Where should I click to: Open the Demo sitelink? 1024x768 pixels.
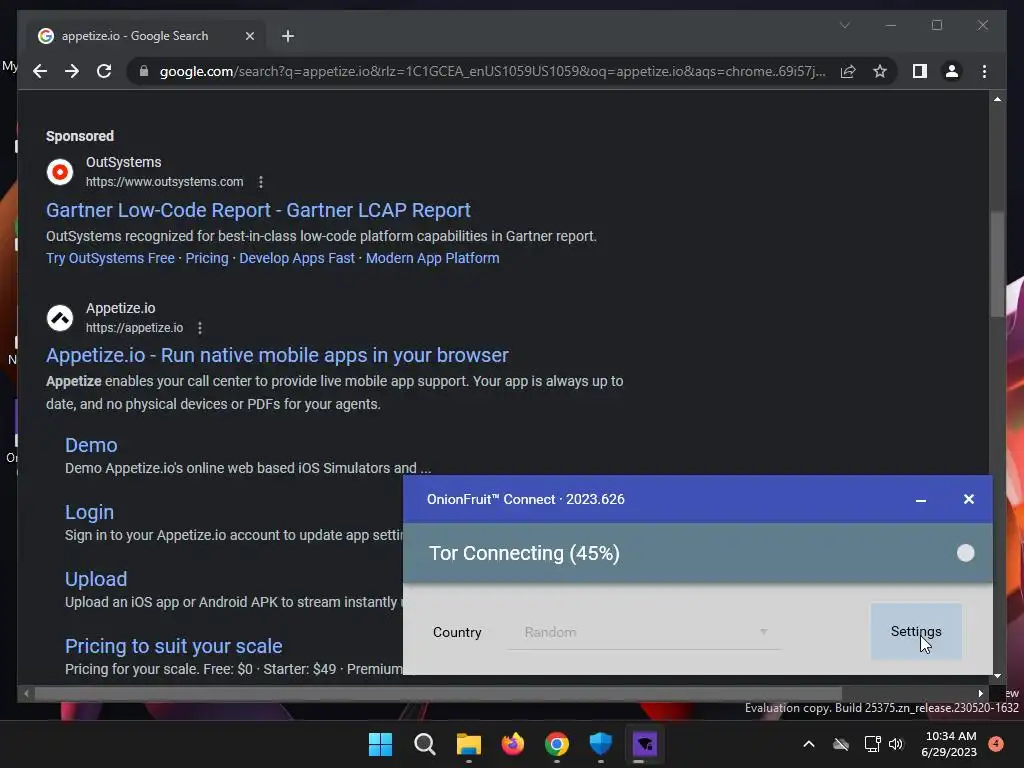point(91,445)
